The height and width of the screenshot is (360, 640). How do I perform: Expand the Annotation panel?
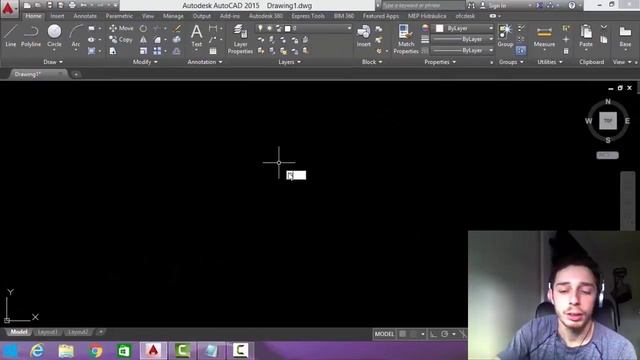[205, 62]
